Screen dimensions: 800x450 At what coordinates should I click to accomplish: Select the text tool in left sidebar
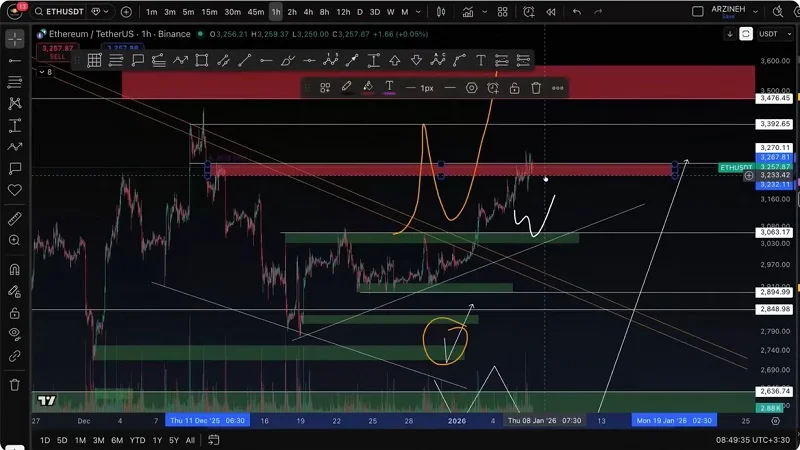(14, 126)
